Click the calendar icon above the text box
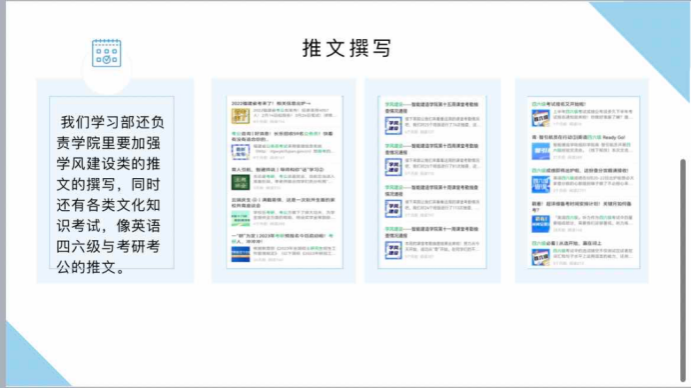This screenshot has width=692, height=389. (106, 53)
